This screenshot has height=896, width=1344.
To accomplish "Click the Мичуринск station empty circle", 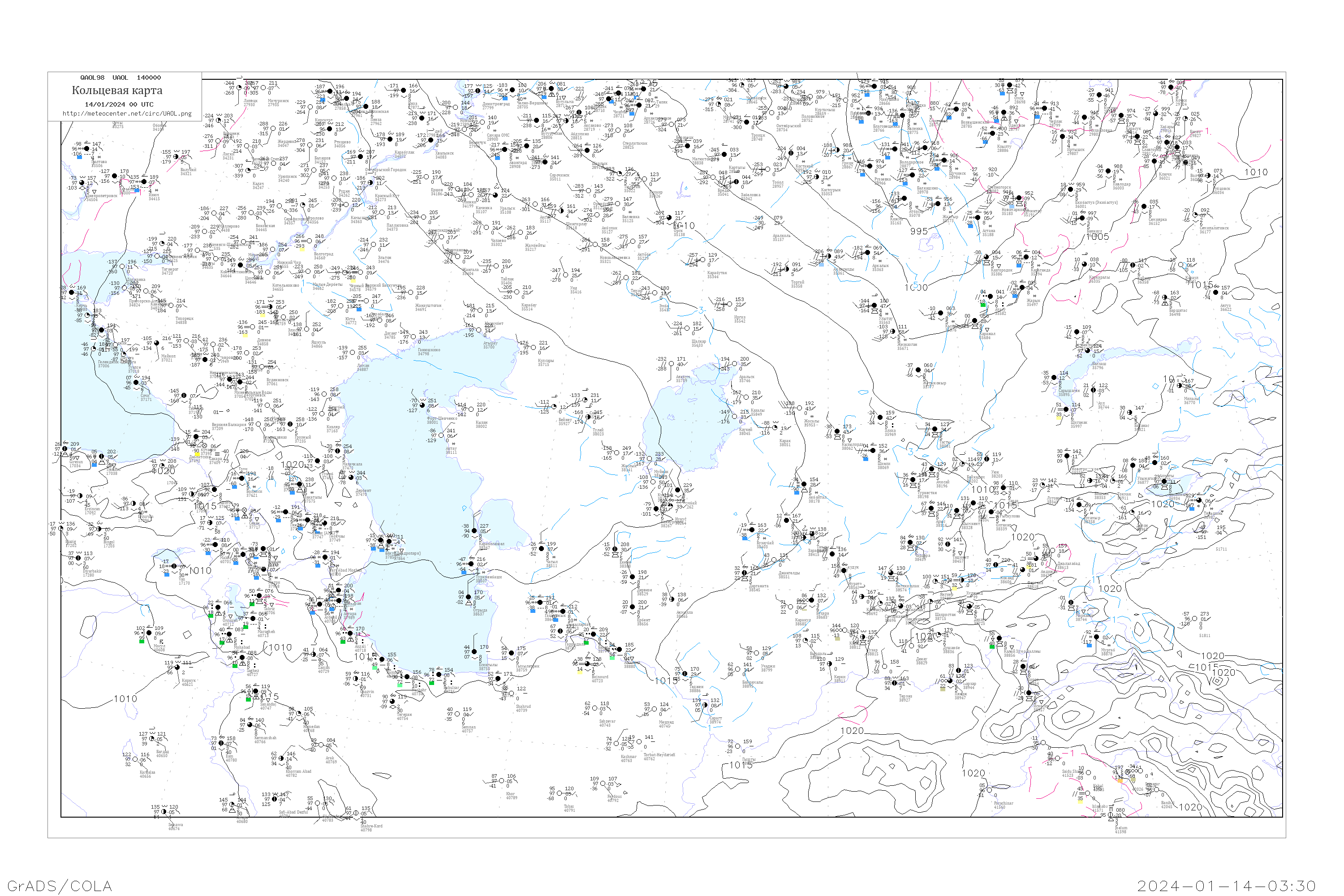I will point(263,88).
